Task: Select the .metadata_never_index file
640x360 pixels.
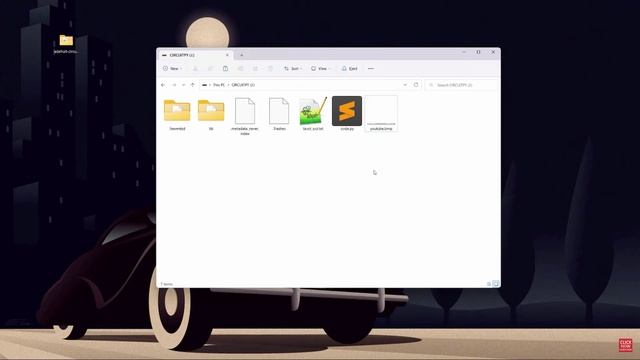Action: pos(245,116)
